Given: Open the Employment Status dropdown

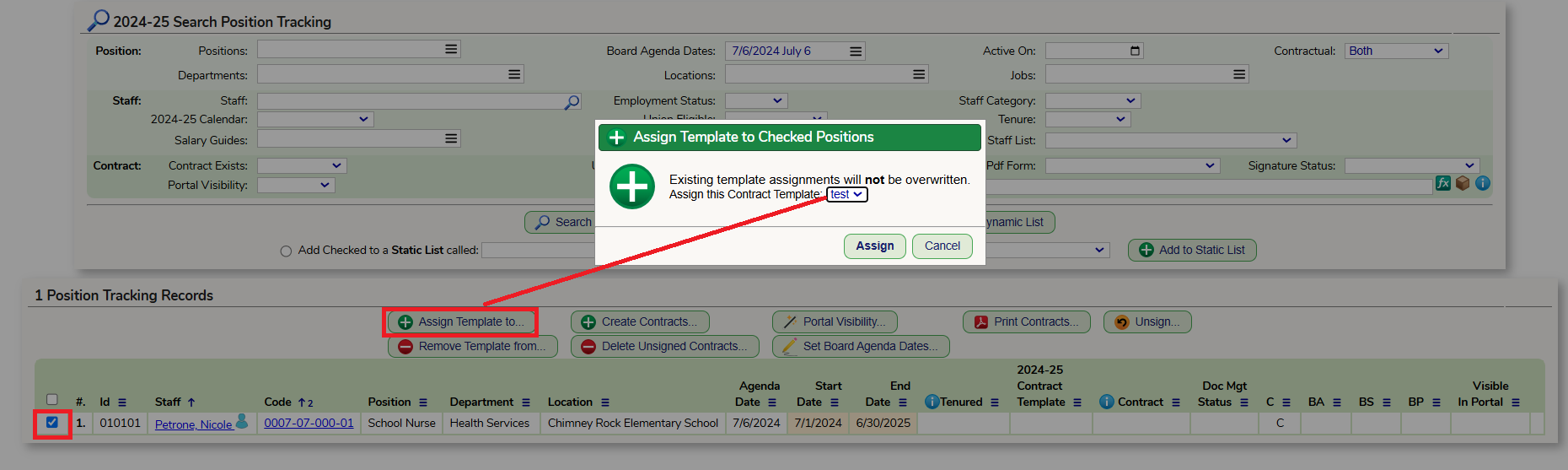Looking at the screenshot, I should coord(756,100).
